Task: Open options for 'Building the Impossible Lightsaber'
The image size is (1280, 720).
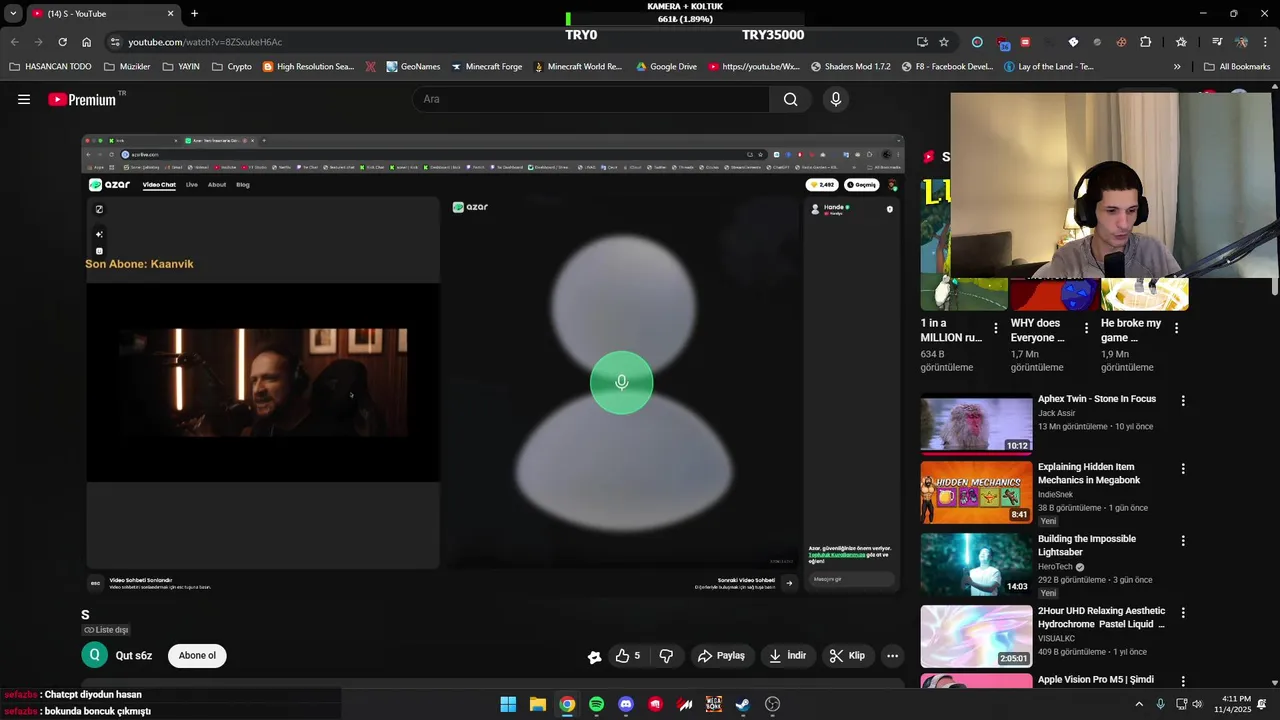Action: (x=1183, y=540)
